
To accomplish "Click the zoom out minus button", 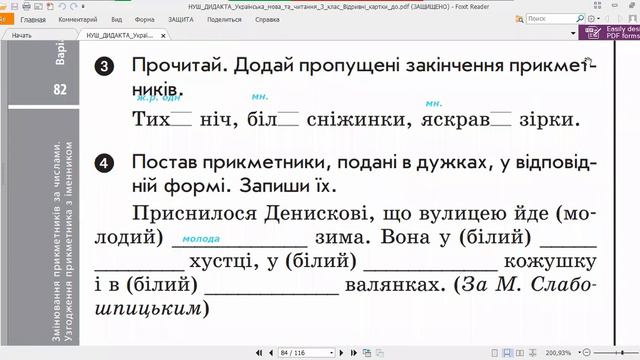I will (587, 352).
